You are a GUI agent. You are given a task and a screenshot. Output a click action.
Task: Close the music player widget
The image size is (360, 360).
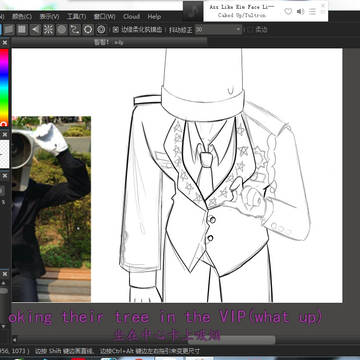pos(323,6)
